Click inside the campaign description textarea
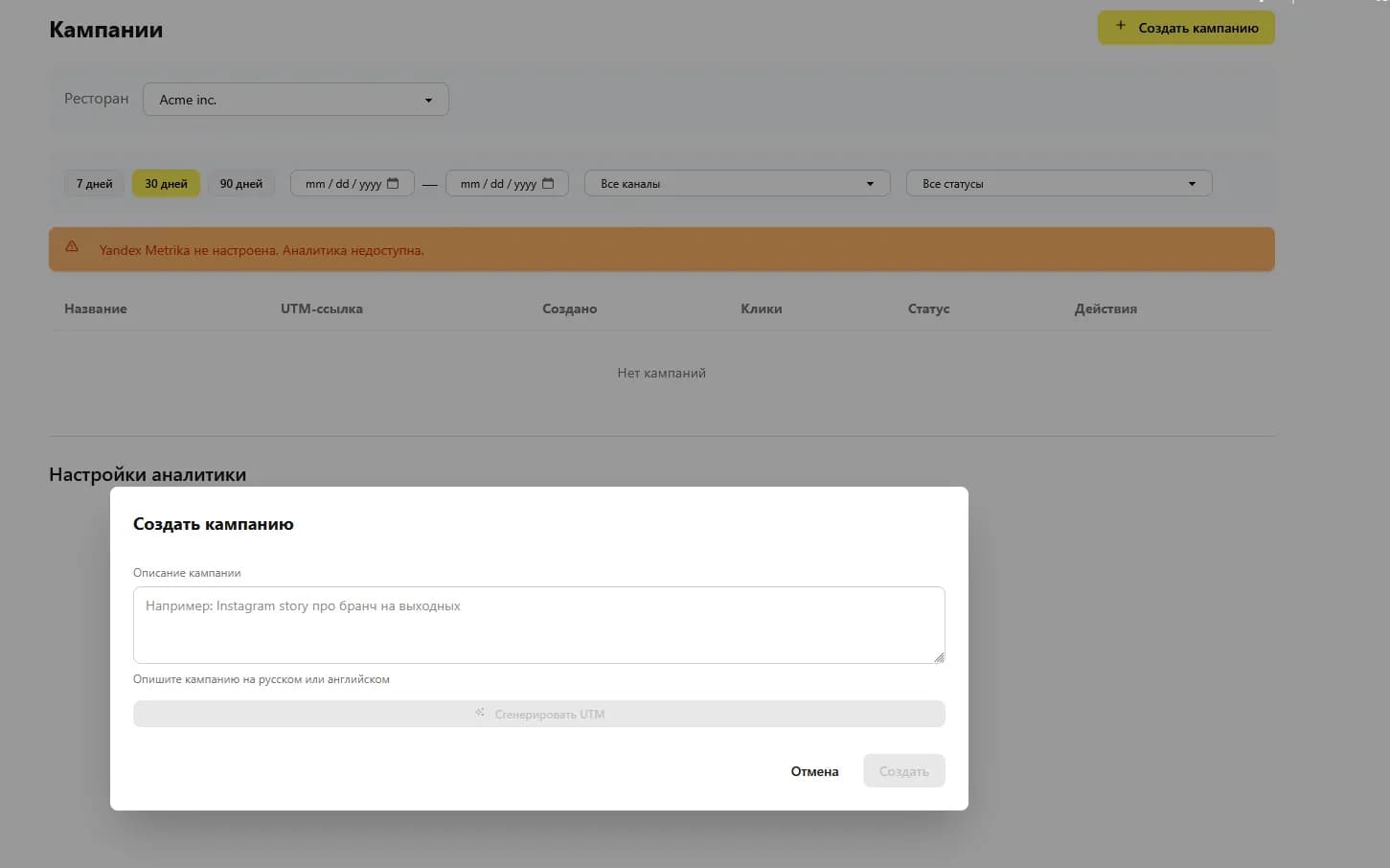Screen dimensions: 1390x868 538,623
